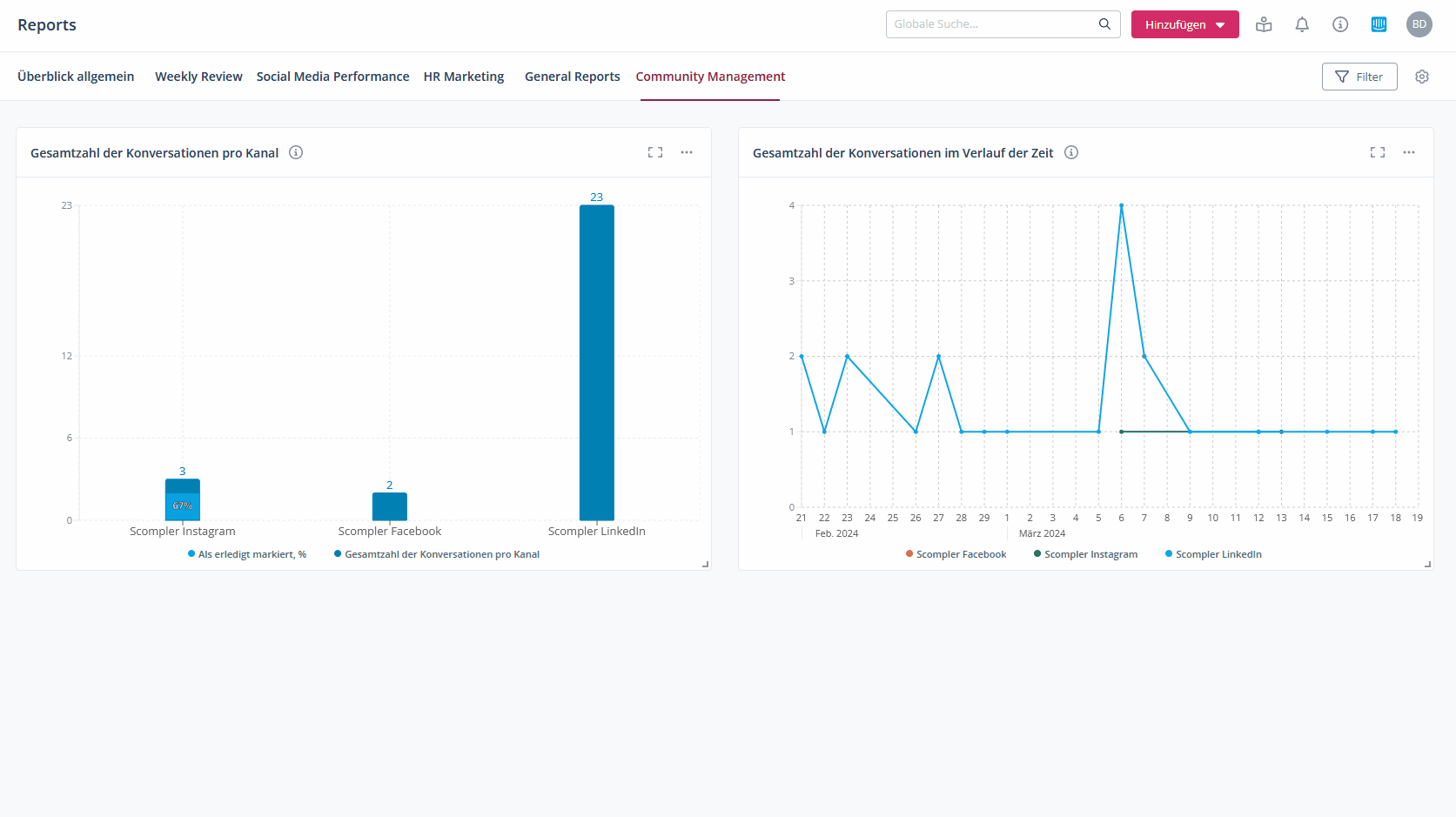Open the Hinzufügen dropdown
The height and width of the screenshot is (817, 1456).
coord(1184,24)
